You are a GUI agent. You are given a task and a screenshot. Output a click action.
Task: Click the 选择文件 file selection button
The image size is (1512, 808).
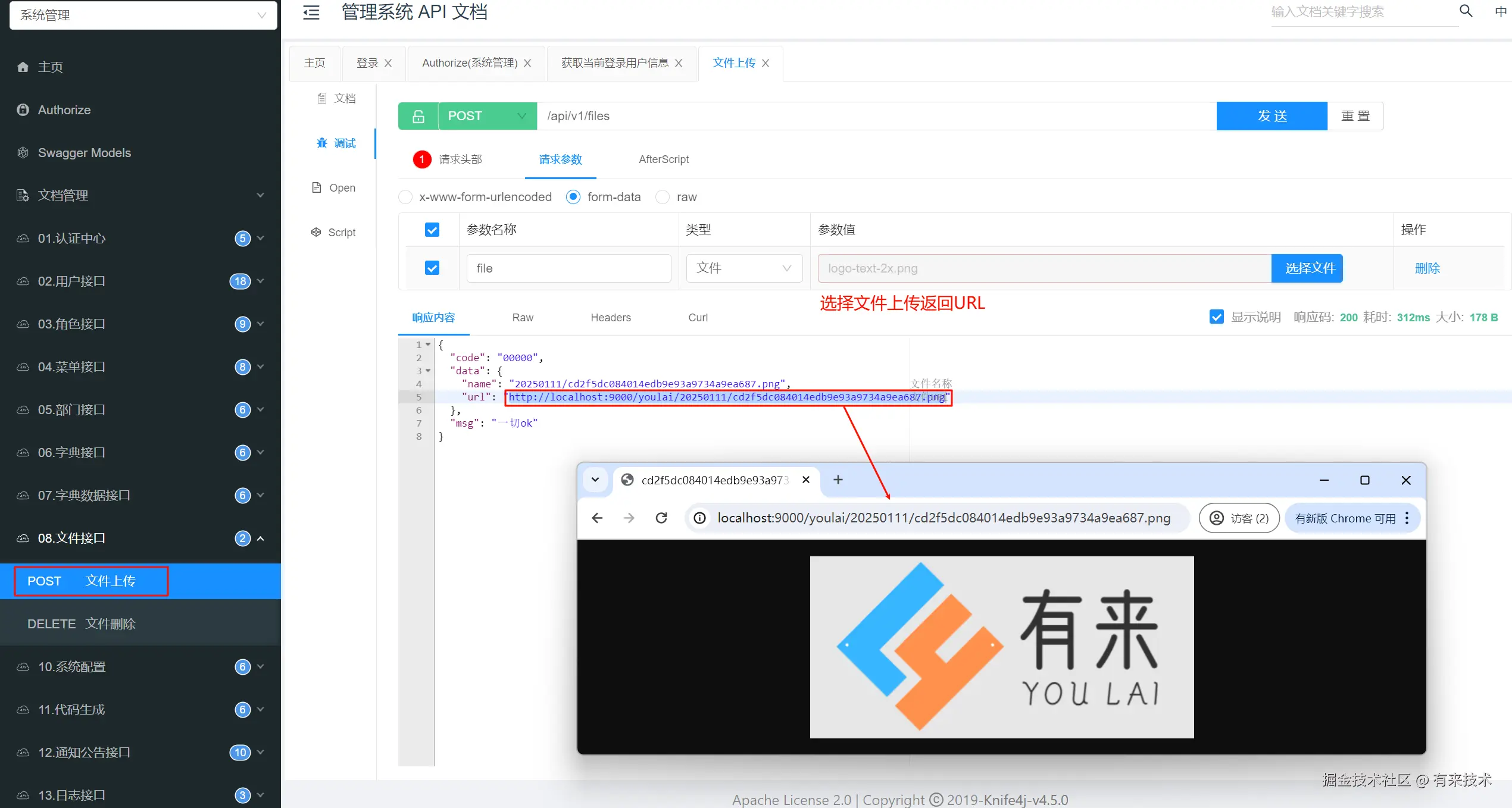(1307, 268)
